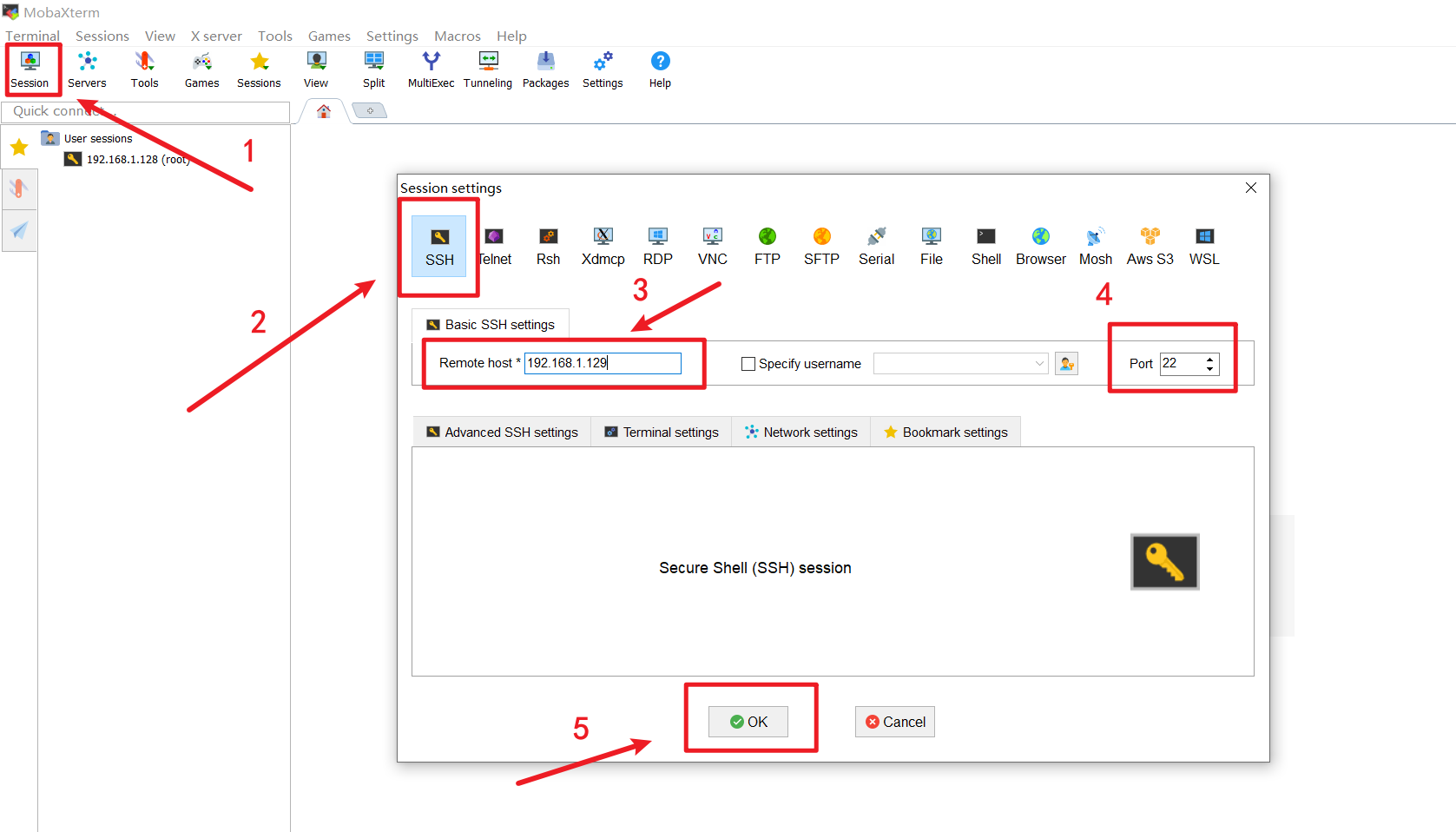This screenshot has height=832, width=1456.
Task: Decrease the Port number with down arrow
Action: click(1209, 369)
